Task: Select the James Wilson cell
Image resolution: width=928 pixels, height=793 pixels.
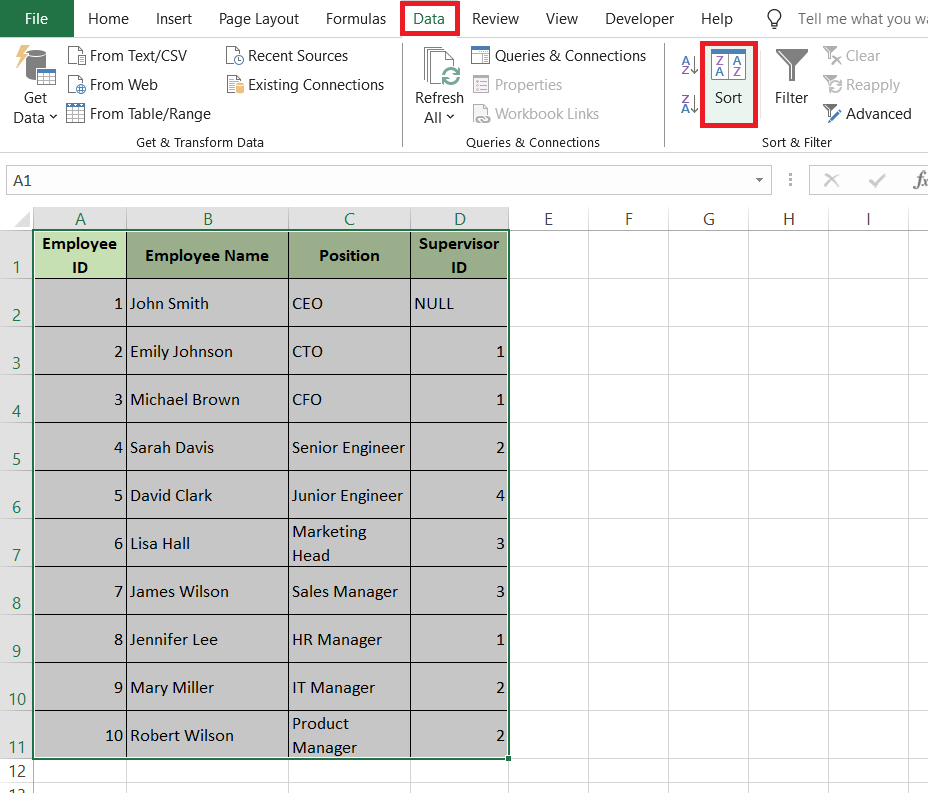Action: click(x=208, y=591)
